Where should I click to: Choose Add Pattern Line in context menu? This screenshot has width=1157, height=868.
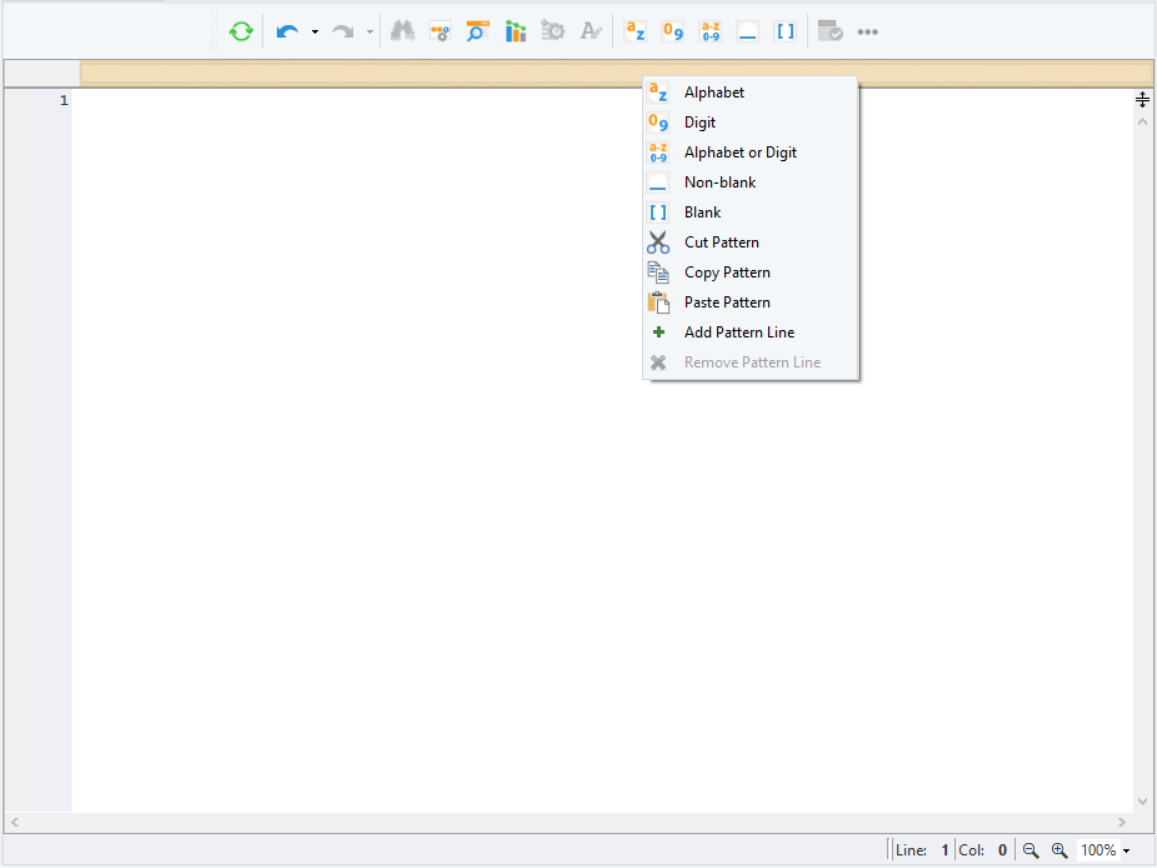click(x=739, y=332)
